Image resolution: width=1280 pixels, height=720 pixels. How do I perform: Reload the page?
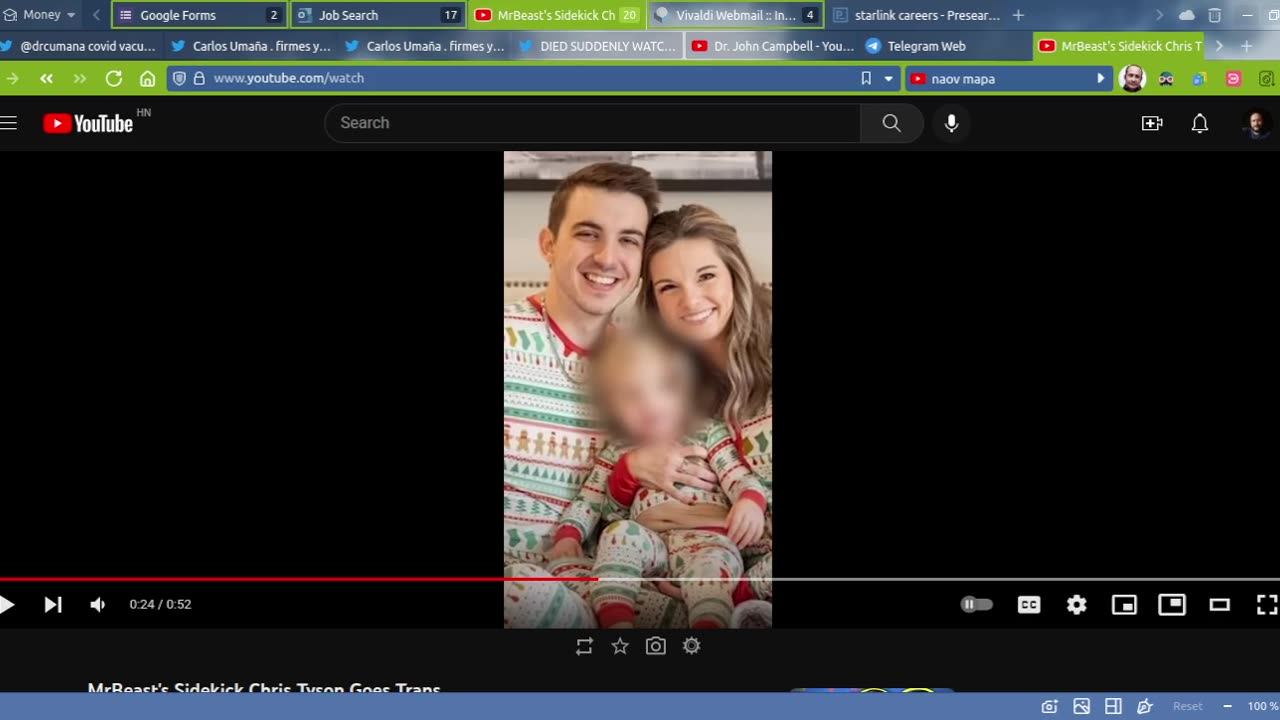[114, 78]
